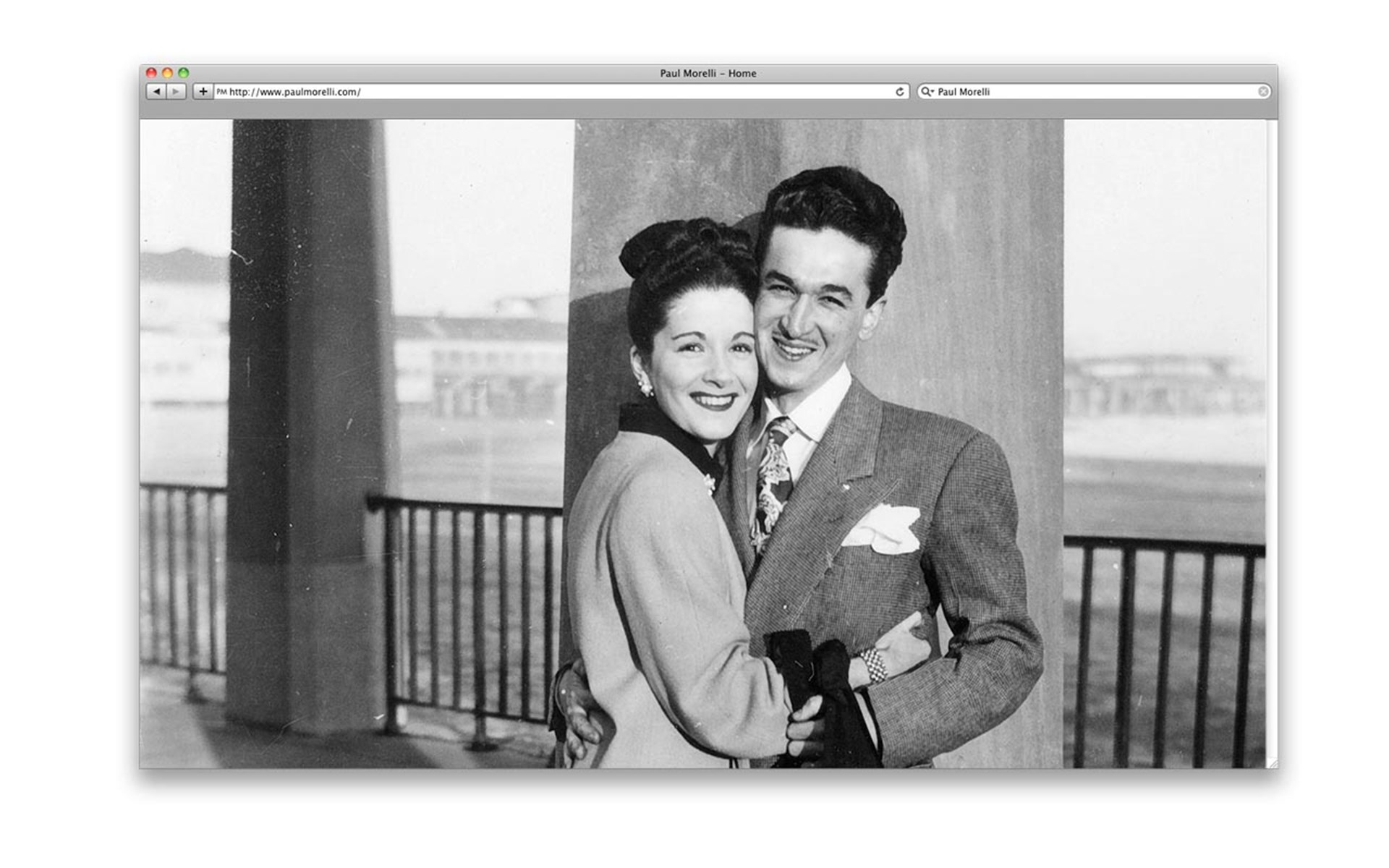Open the search magnifier dropdown menu

click(x=927, y=92)
